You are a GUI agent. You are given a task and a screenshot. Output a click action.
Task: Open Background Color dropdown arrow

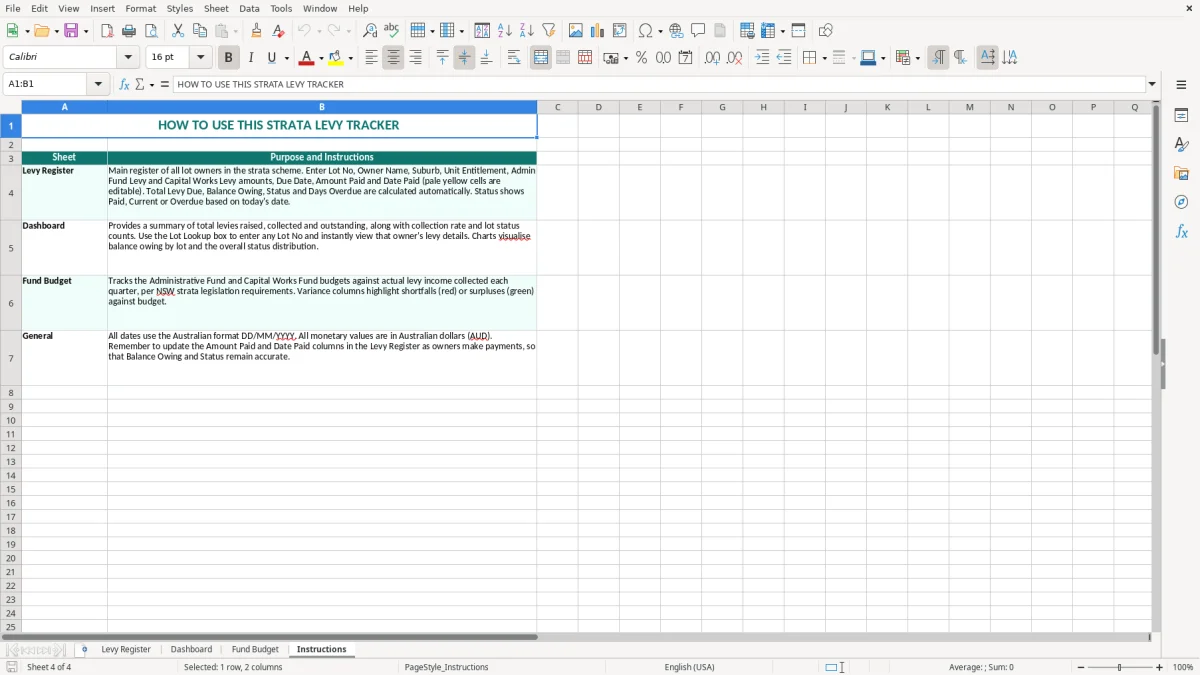point(350,58)
